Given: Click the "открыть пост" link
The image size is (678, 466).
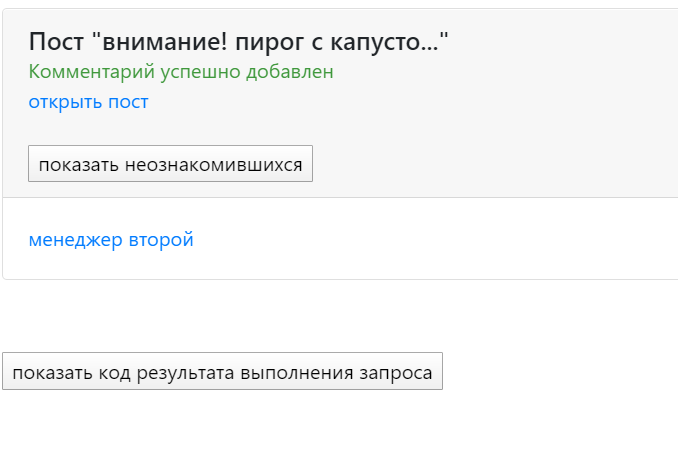Looking at the screenshot, I should click(x=88, y=101).
